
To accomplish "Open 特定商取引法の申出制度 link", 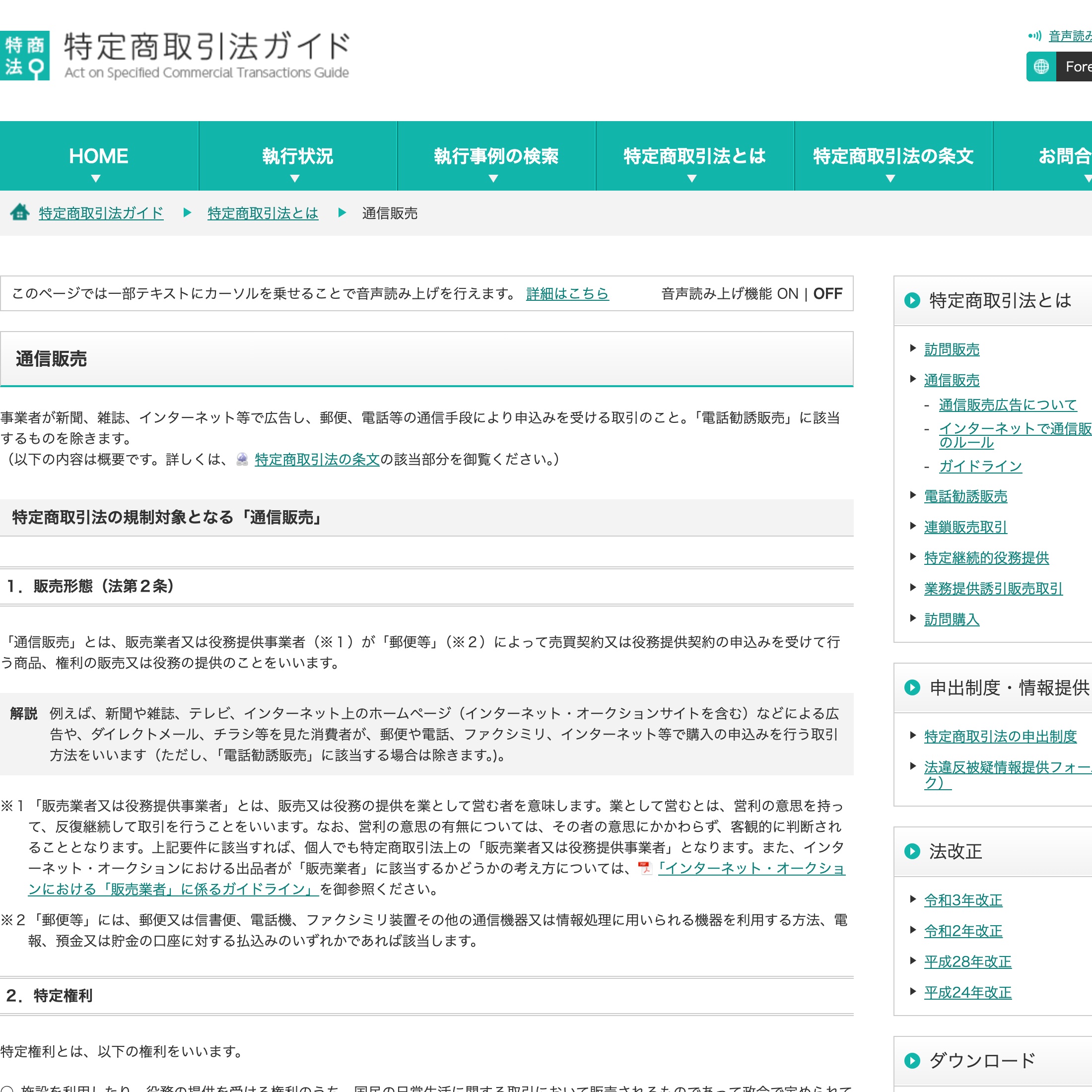I will (1001, 737).
